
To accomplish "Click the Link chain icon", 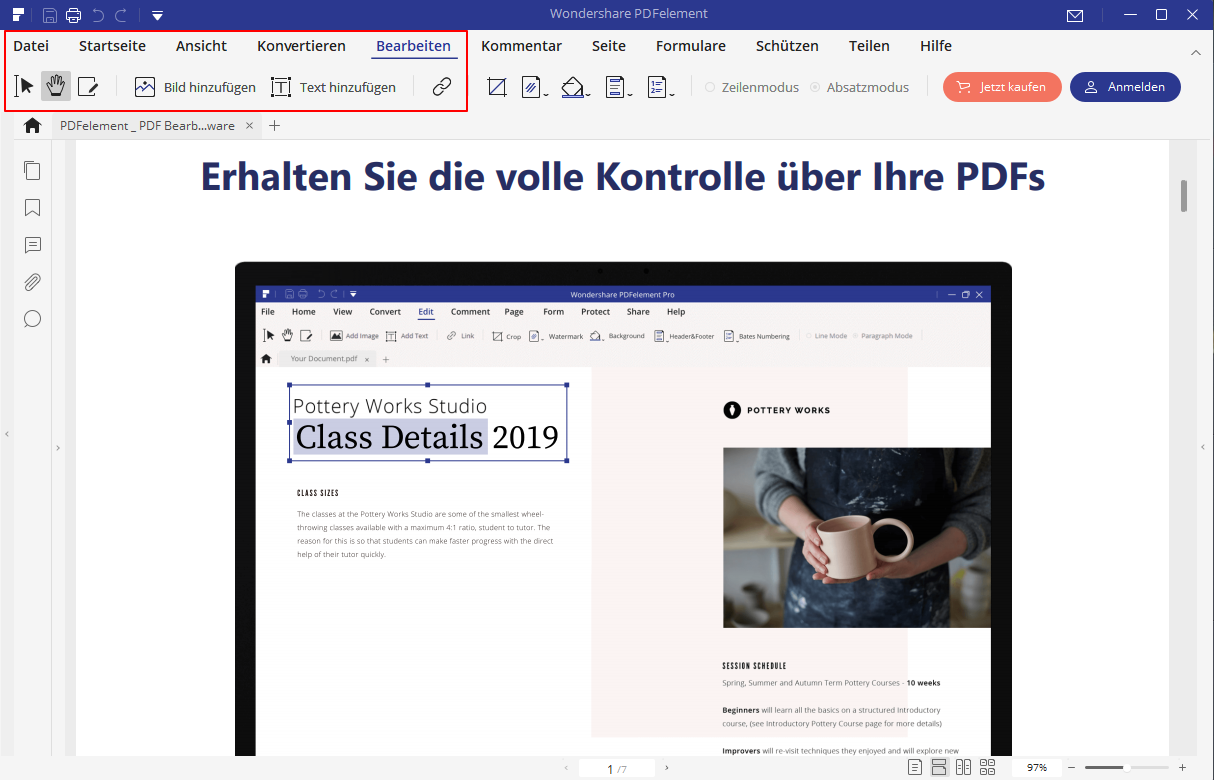I will pyautogui.click(x=442, y=87).
